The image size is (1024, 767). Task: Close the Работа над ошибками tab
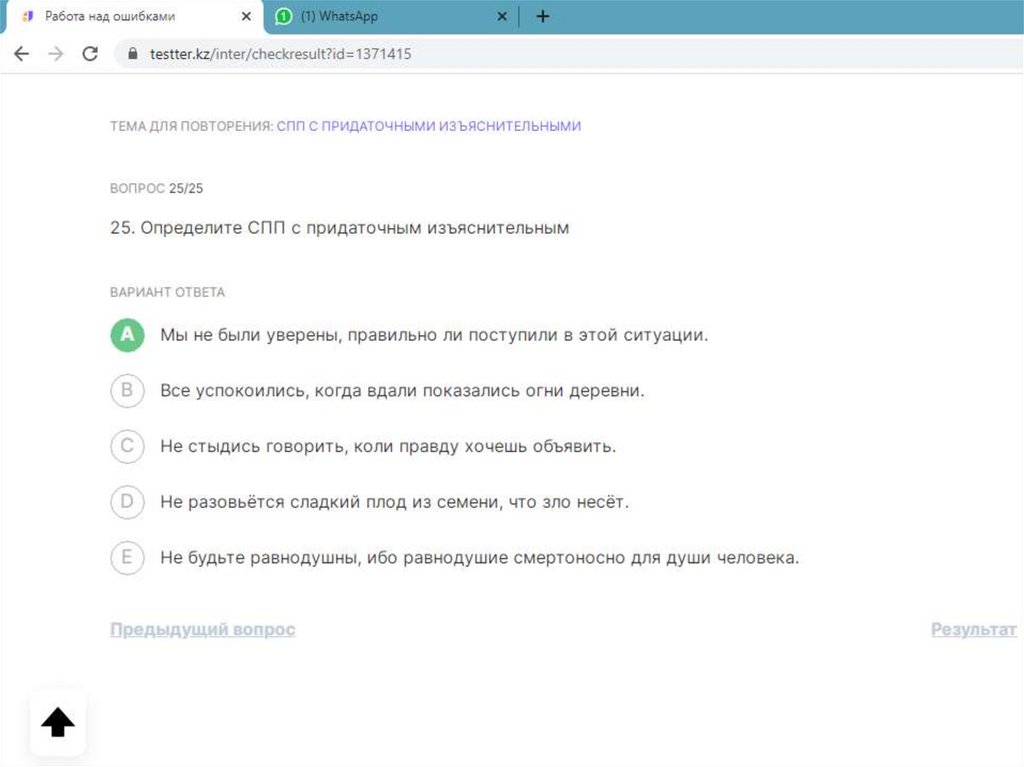(x=246, y=16)
